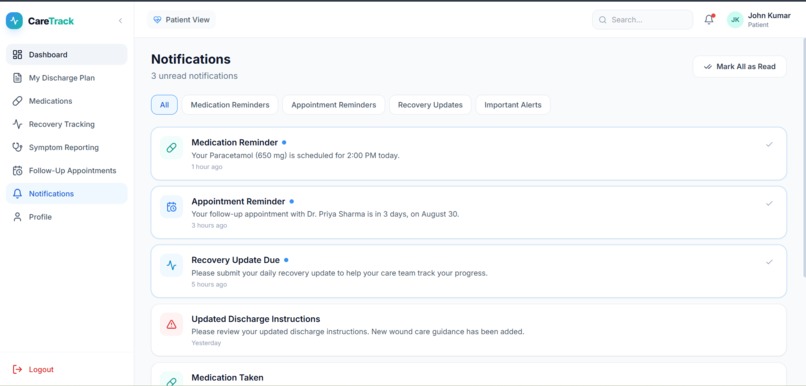Image resolution: width=806 pixels, height=386 pixels.
Task: Mark Appointment Reminder as read with checkmark
Action: (769, 203)
